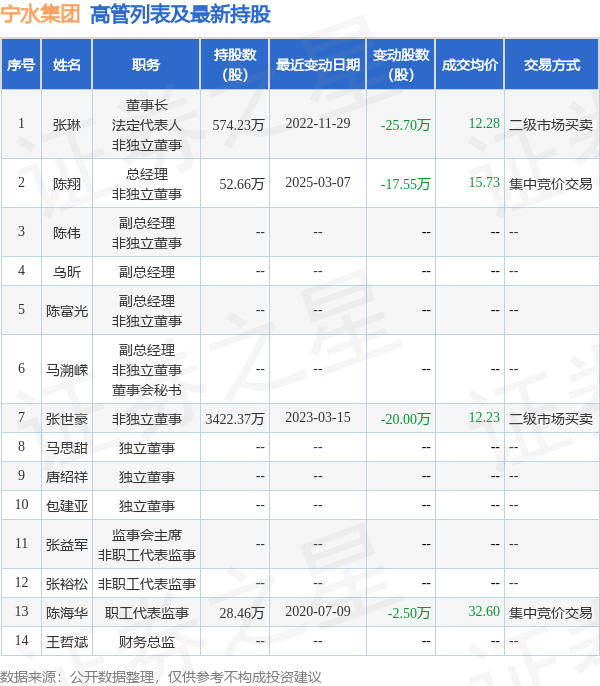Click 二级市场买卖 in 张琳's row
The height and width of the screenshot is (686, 600).
pyautogui.click(x=551, y=125)
